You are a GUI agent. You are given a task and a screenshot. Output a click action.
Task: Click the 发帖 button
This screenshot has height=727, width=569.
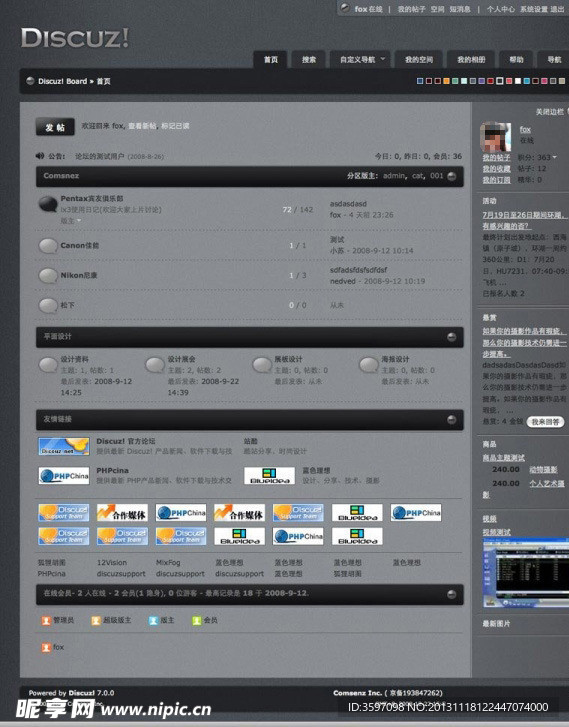tap(55, 127)
